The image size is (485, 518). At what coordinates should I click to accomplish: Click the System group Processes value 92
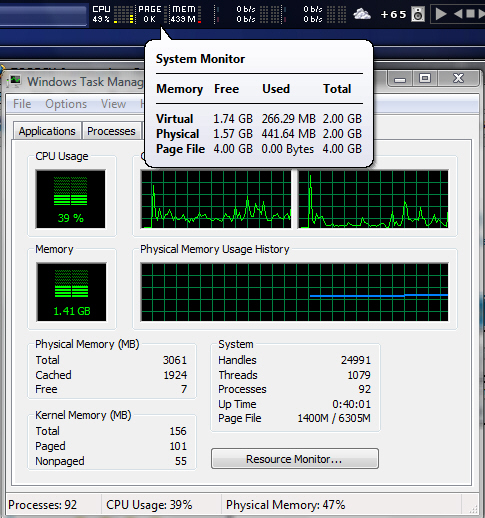coord(364,389)
